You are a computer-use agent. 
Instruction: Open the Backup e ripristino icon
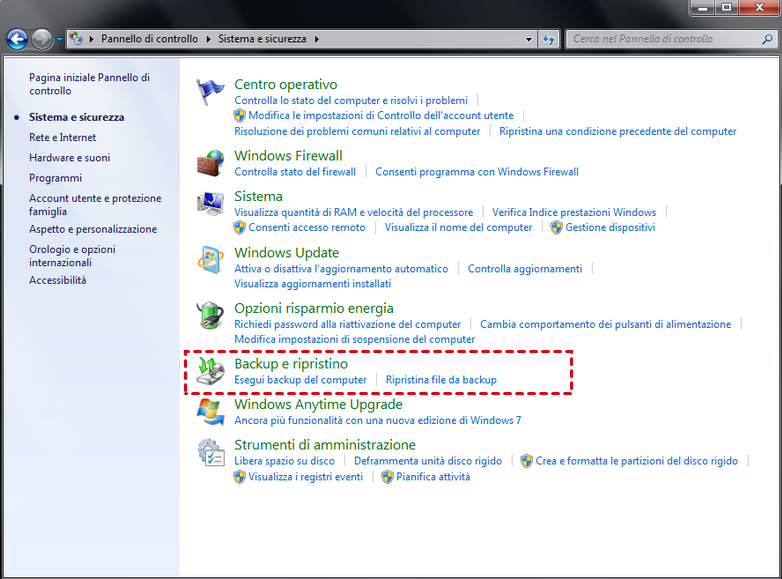click(210, 371)
